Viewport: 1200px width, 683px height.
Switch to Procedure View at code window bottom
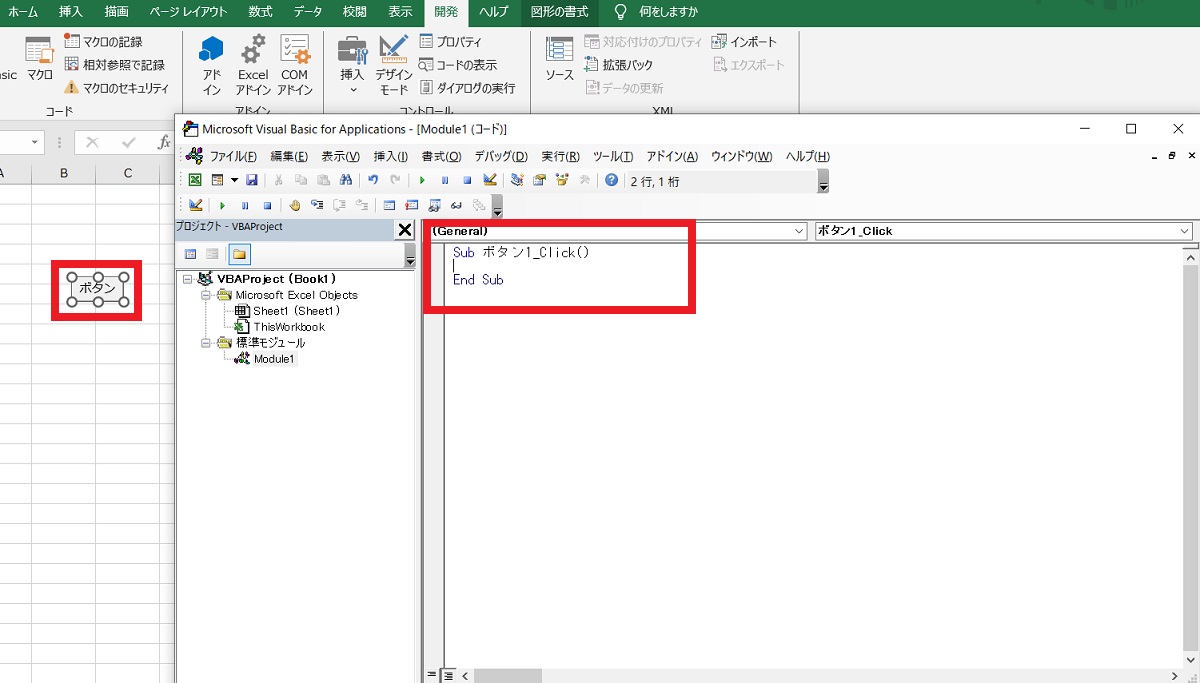pyautogui.click(x=433, y=675)
